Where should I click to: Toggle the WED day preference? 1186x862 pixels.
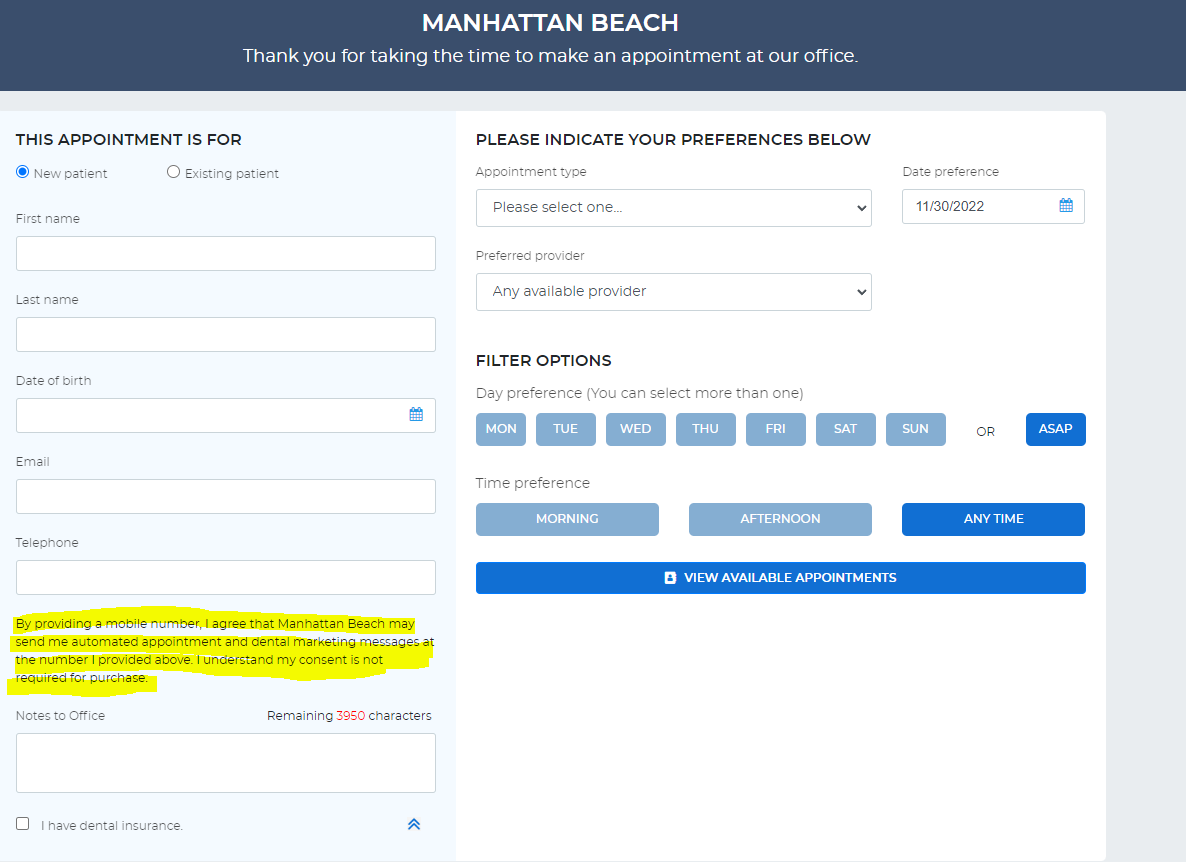pyautogui.click(x=635, y=429)
